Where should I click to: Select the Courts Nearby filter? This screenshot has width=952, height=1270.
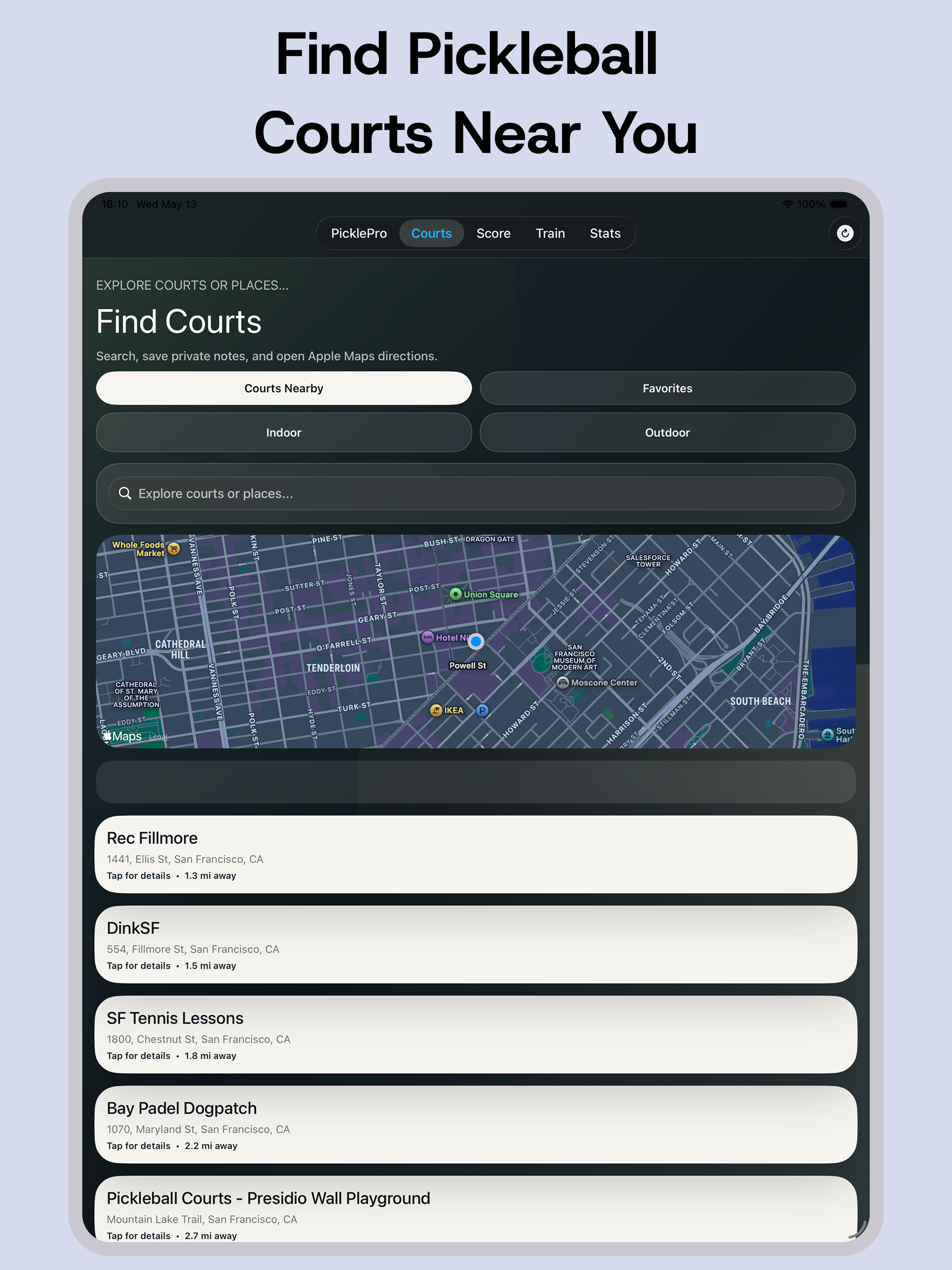pos(284,388)
